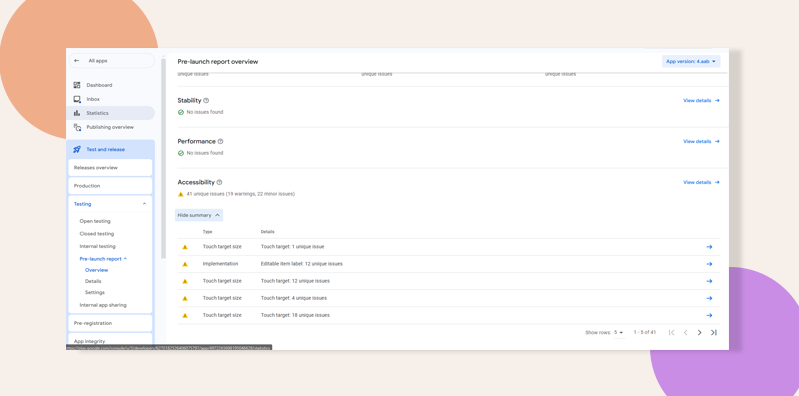
Task: Click the help icon next to Performance
Action: point(220,142)
